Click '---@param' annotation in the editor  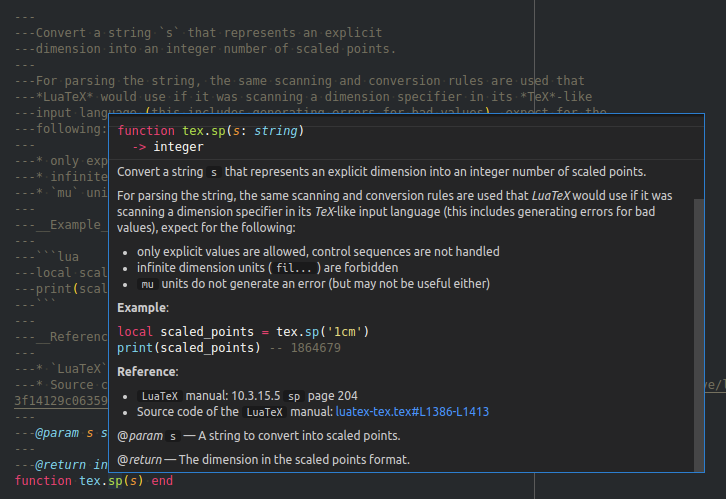47,433
